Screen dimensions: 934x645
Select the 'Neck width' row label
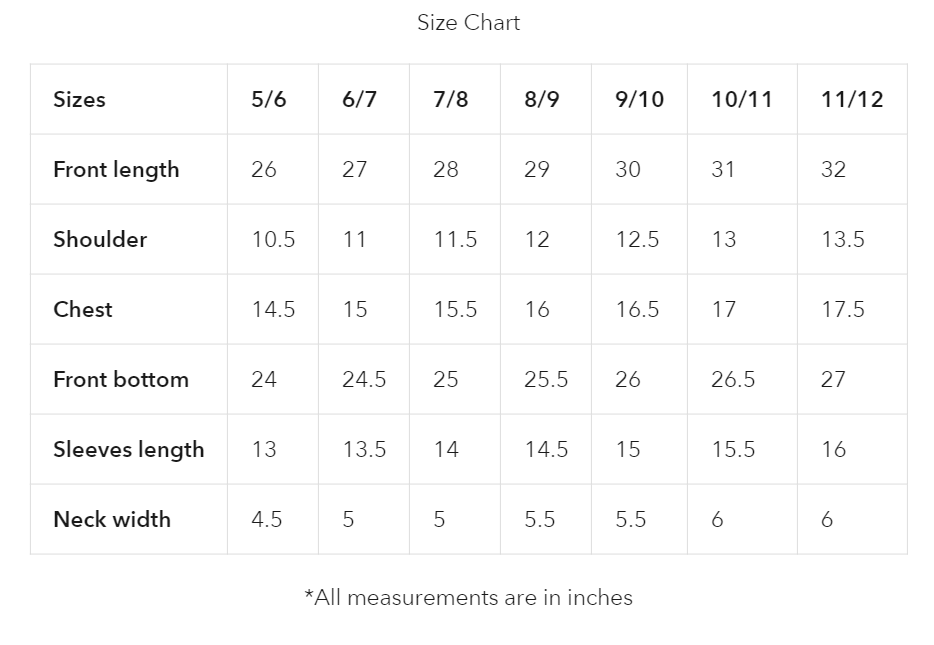tap(112, 520)
